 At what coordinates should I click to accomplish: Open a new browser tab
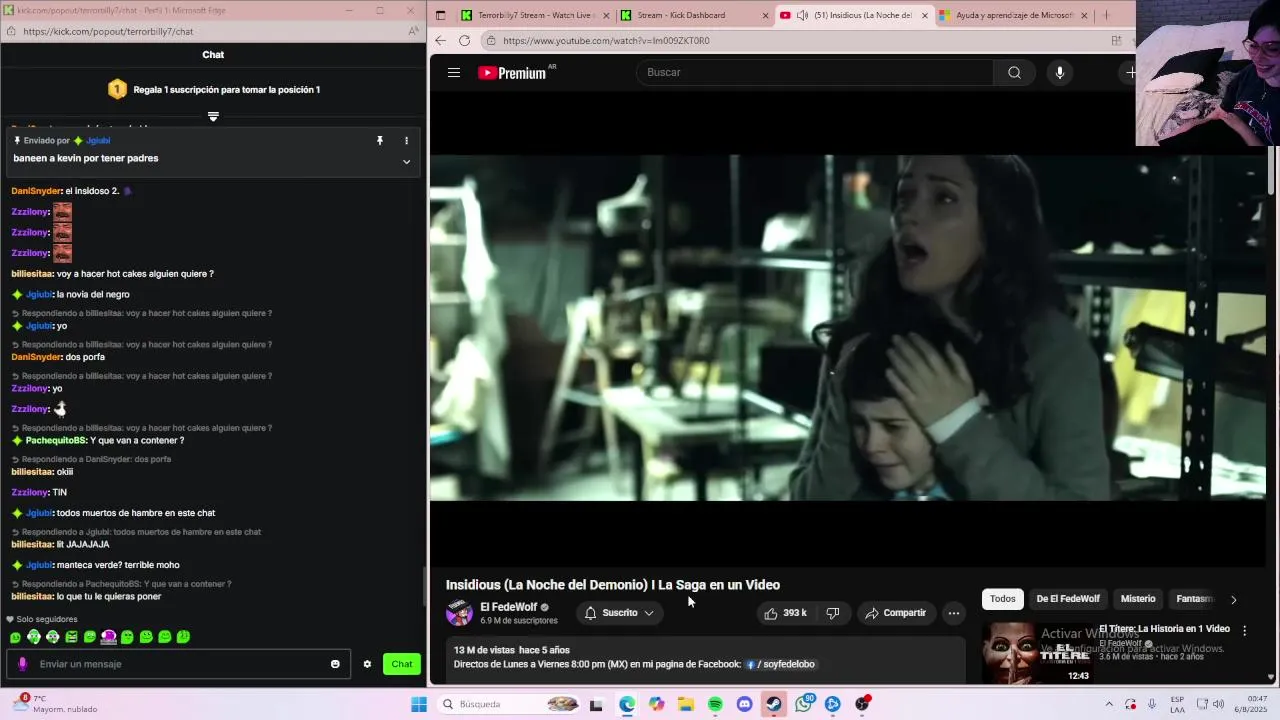pyautogui.click(x=1106, y=15)
